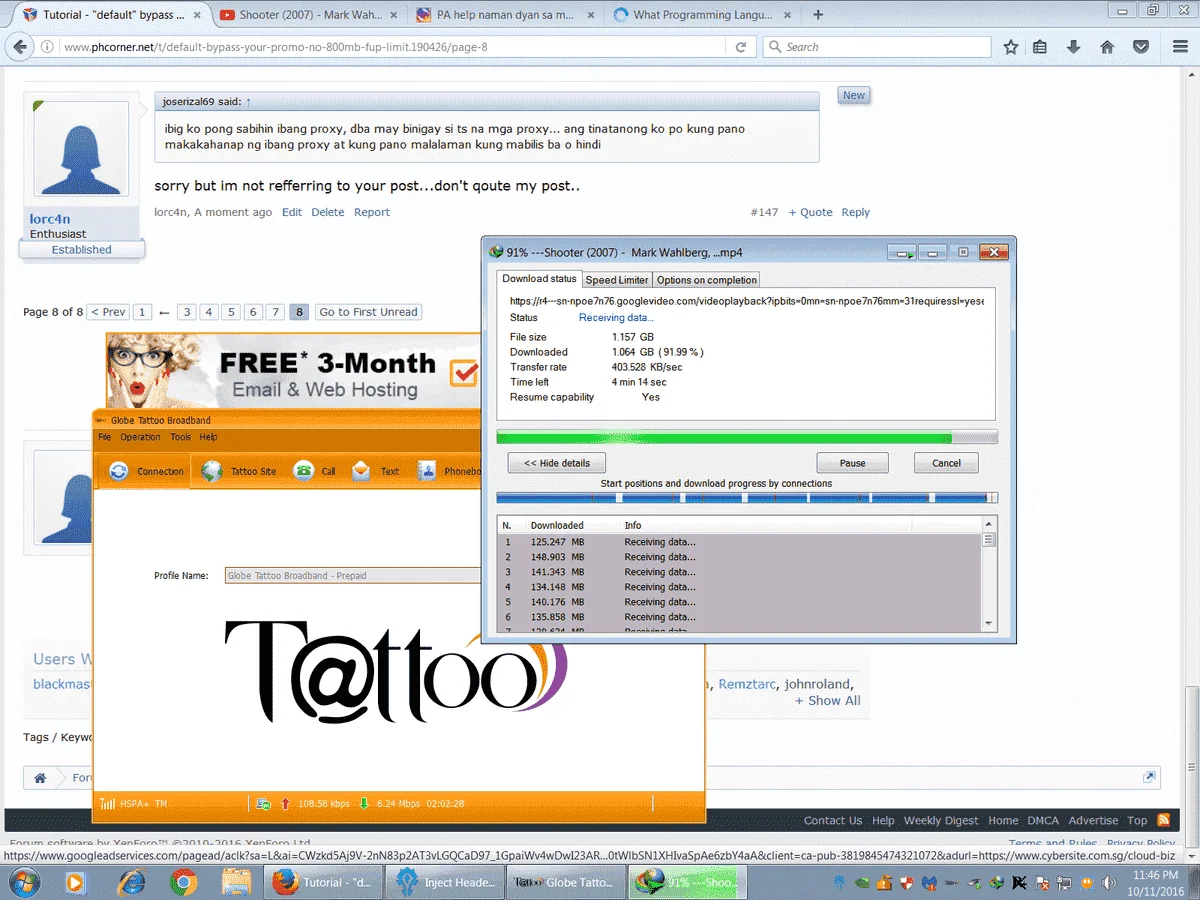This screenshot has height=900, width=1200.
Task: Click the forum home breadcrumb icon
Action: point(40,777)
